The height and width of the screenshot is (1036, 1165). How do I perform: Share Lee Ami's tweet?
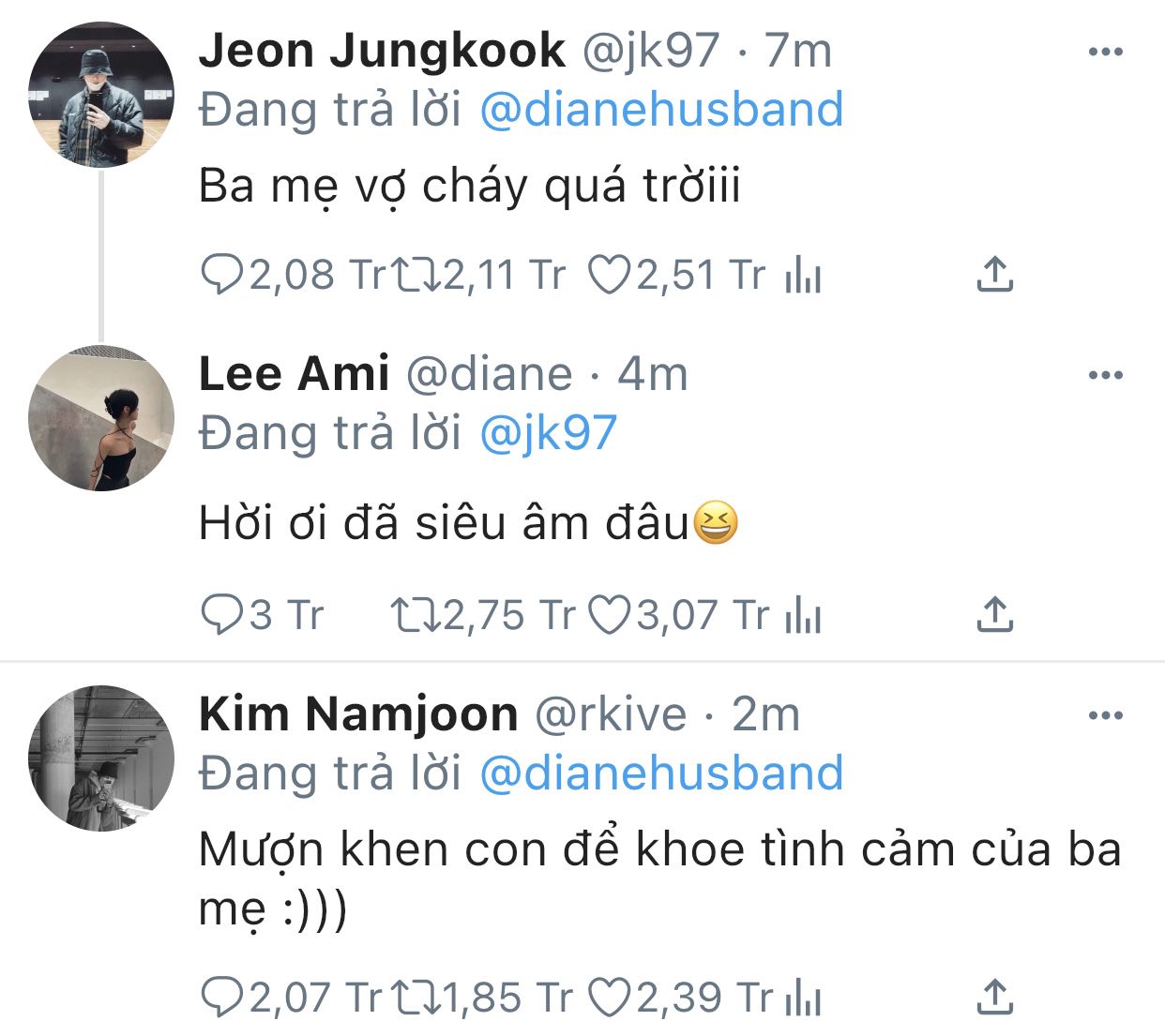pyautogui.click(x=994, y=615)
